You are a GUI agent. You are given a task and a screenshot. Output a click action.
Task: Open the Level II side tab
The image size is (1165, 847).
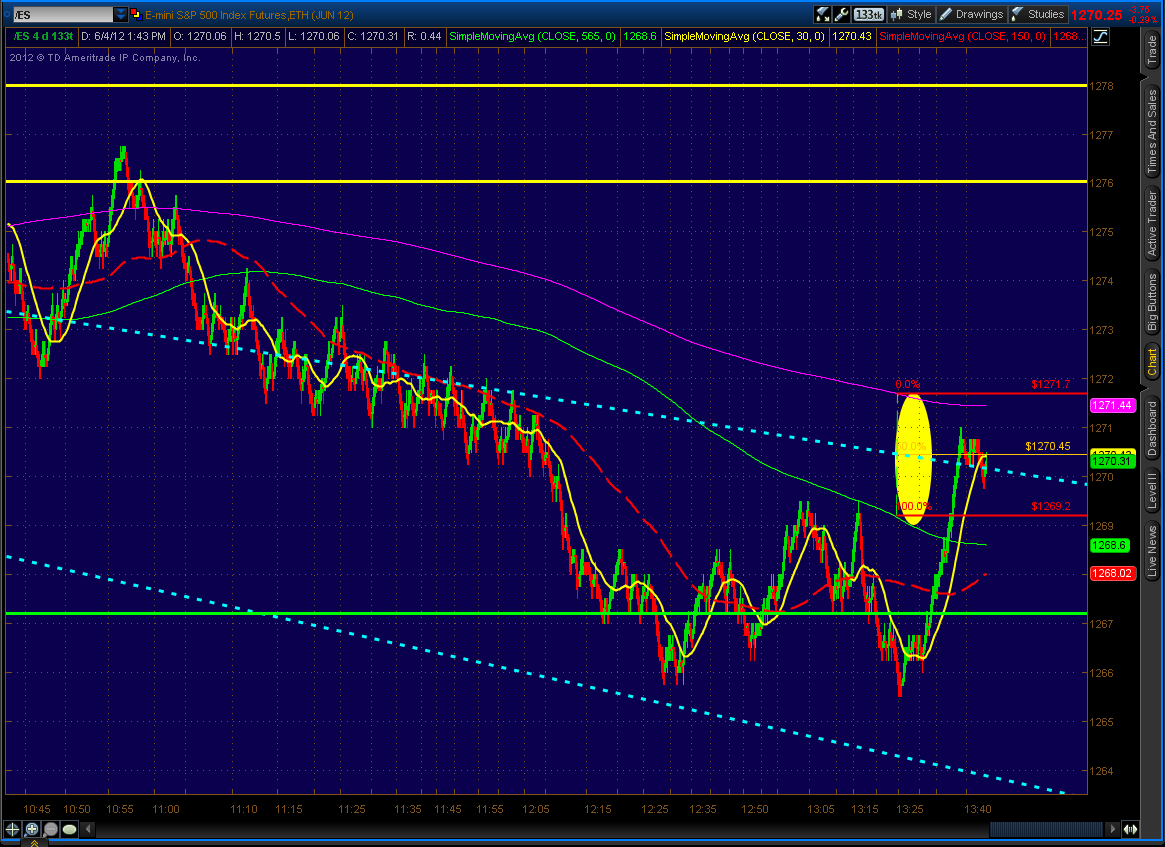click(x=1152, y=490)
